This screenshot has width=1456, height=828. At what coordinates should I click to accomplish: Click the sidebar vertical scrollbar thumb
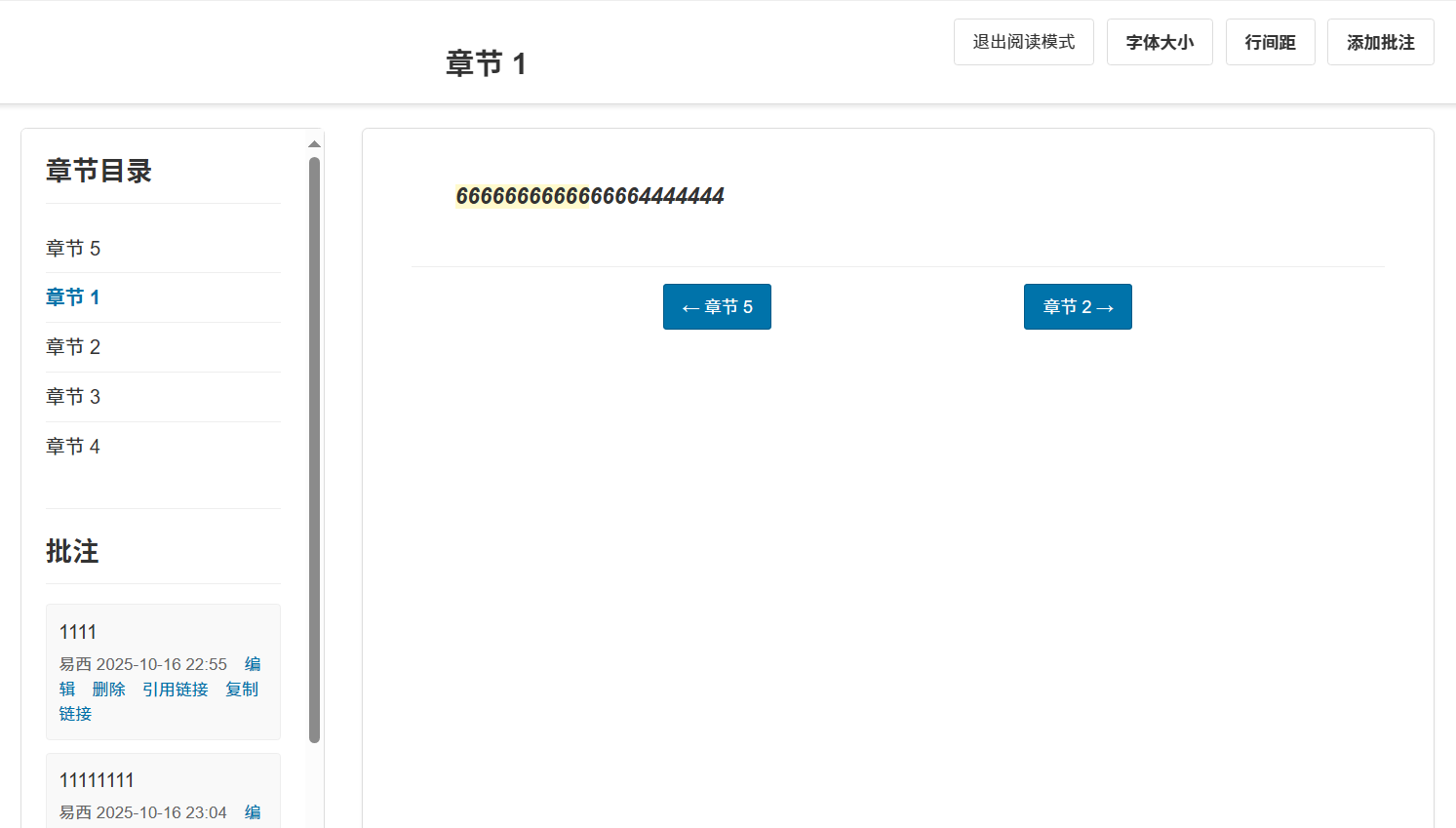tap(314, 449)
